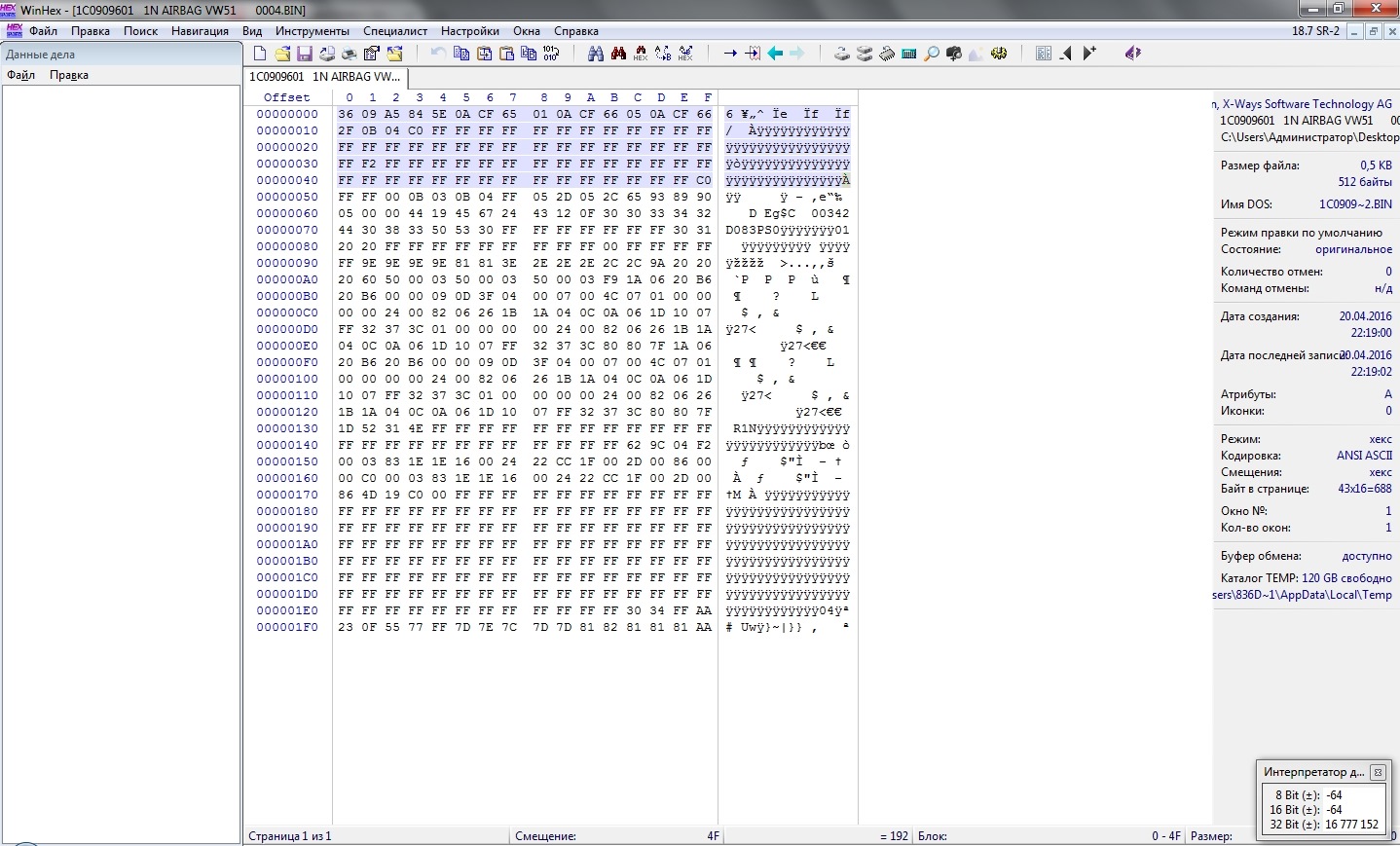Click the Open Disk drive icon
The image size is (1400, 846).
[x=842, y=54]
